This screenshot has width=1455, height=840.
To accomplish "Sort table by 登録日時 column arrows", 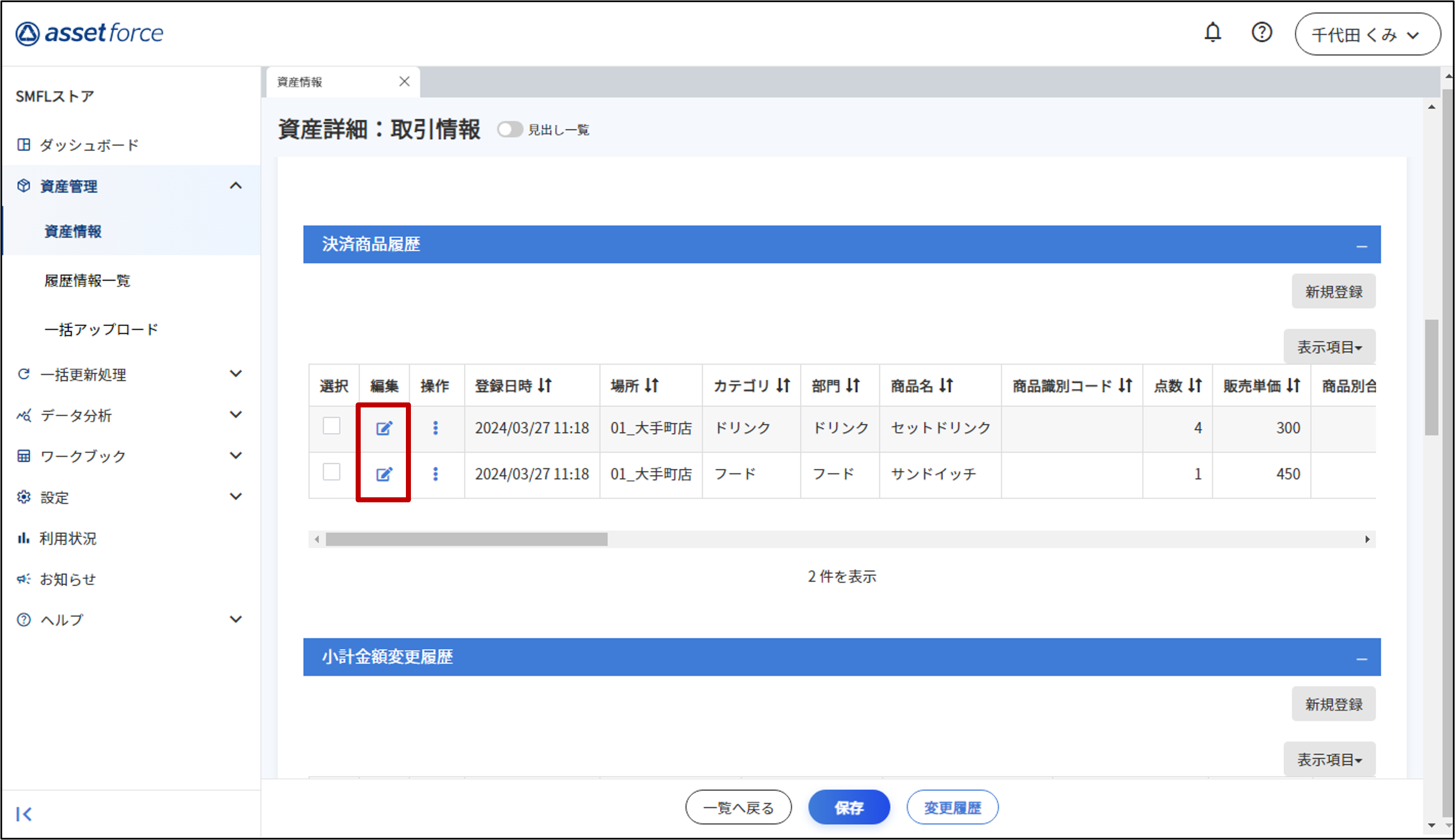I will (545, 385).
